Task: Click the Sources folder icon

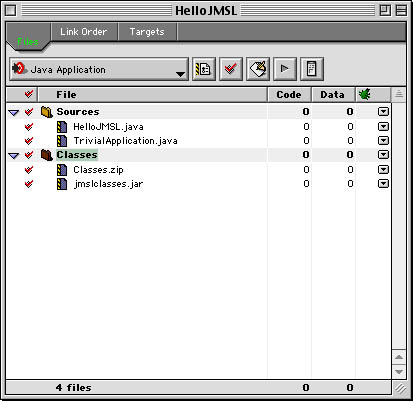Action: (47, 112)
